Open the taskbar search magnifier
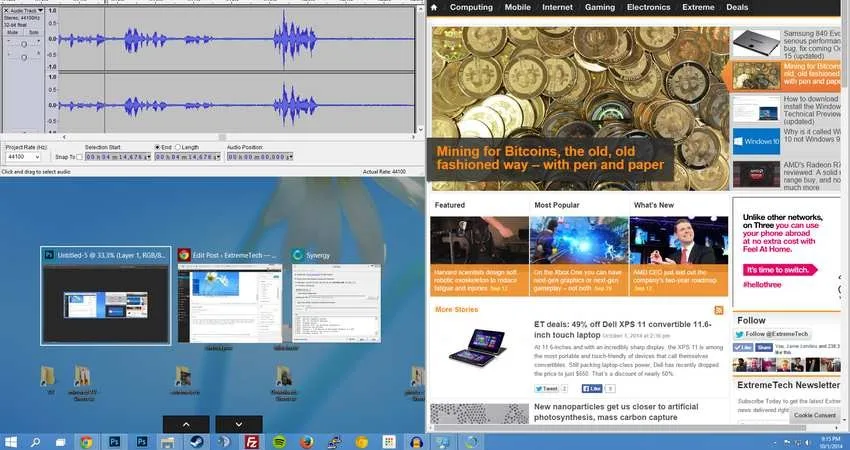This screenshot has height=450, width=850. tap(35, 442)
